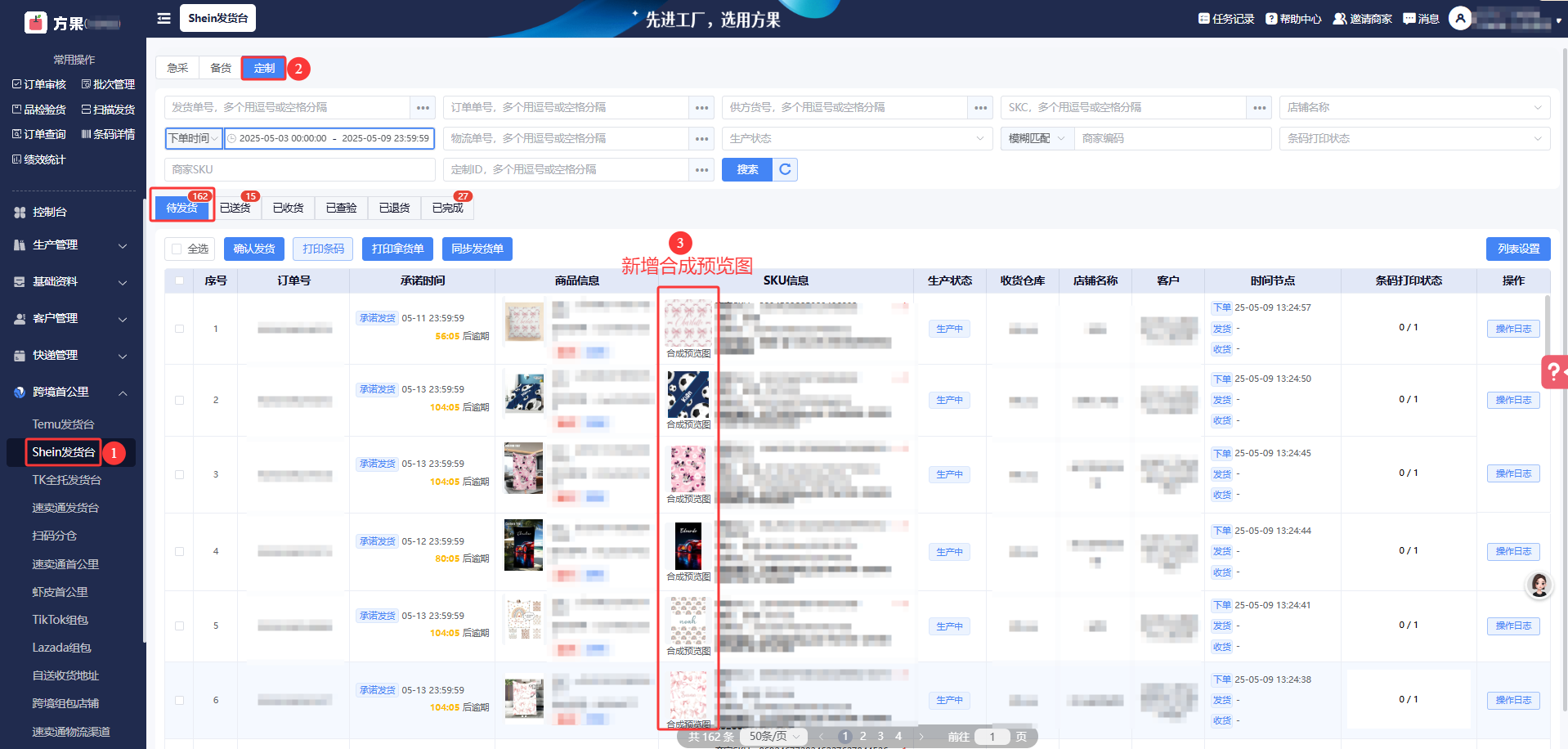
Task: Click the user avatar icon
Action: [x=1460, y=18]
